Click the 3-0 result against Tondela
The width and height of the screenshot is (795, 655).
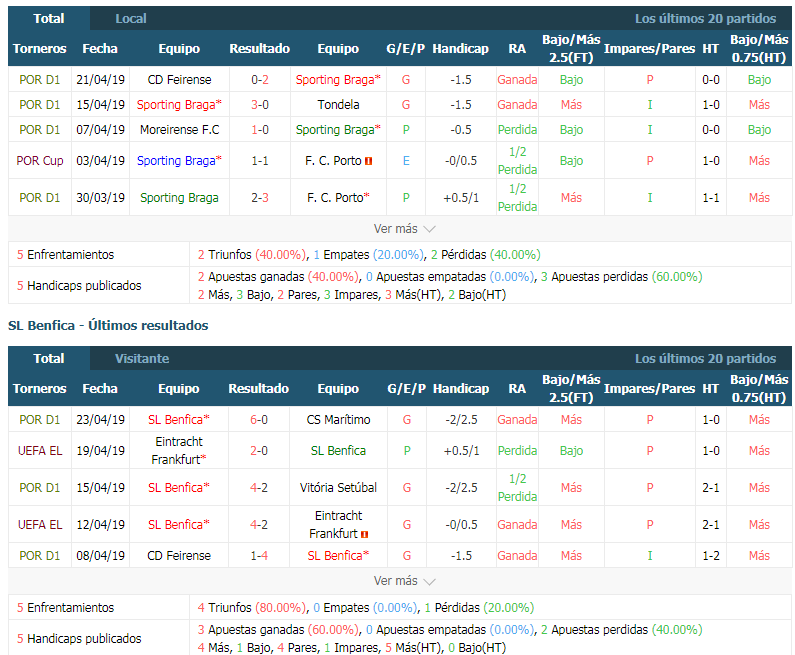[x=260, y=104]
